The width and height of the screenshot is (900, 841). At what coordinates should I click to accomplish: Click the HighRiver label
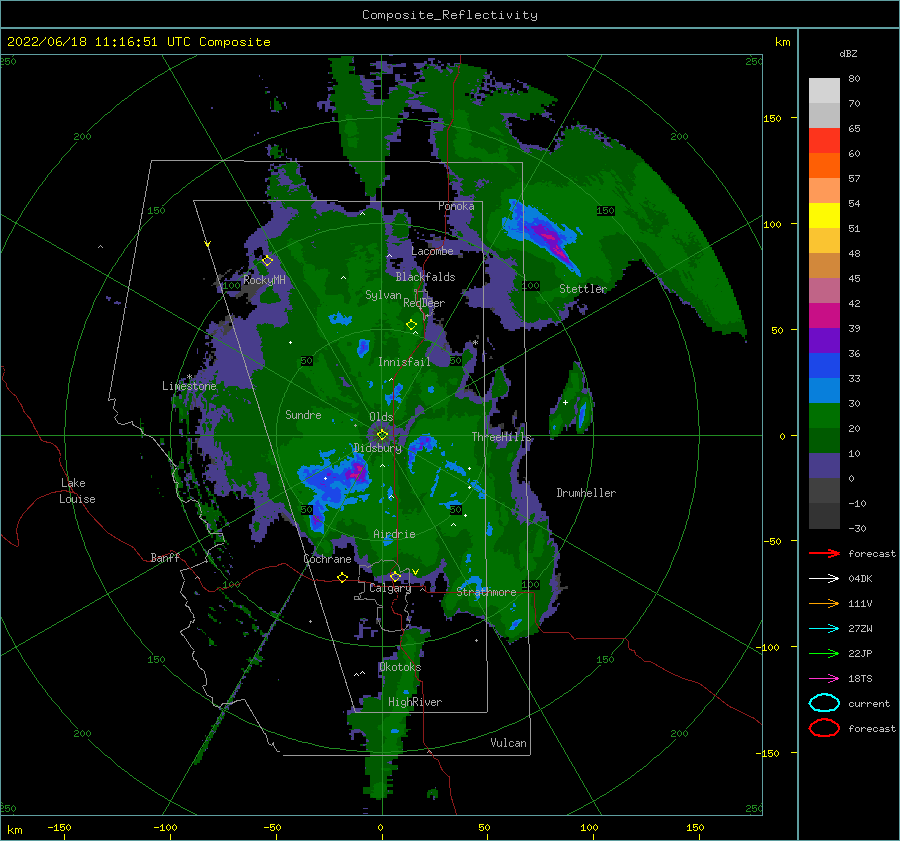(x=415, y=702)
